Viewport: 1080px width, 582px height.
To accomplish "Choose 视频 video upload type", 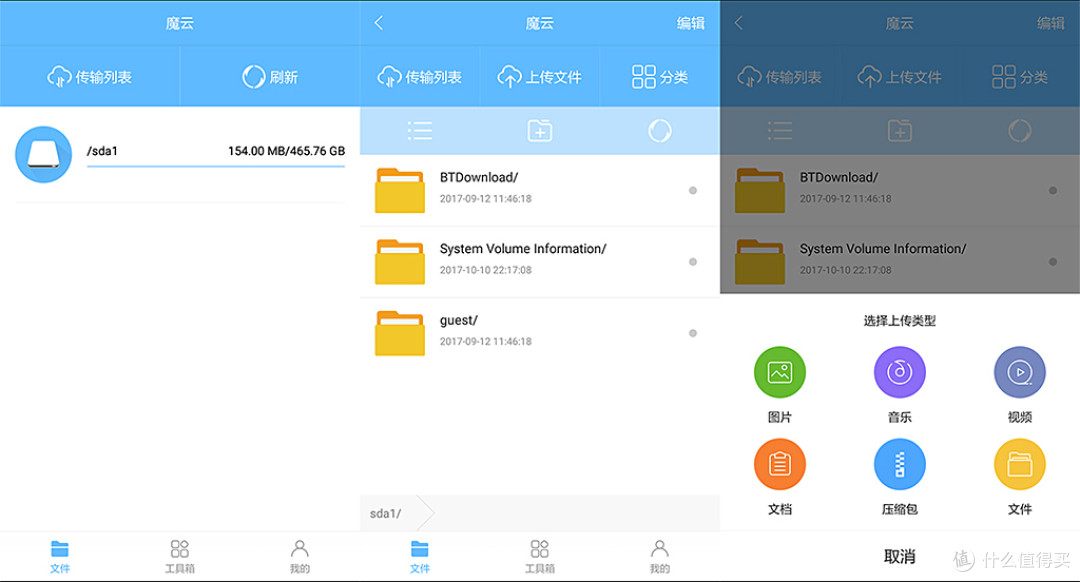I will tap(1019, 373).
